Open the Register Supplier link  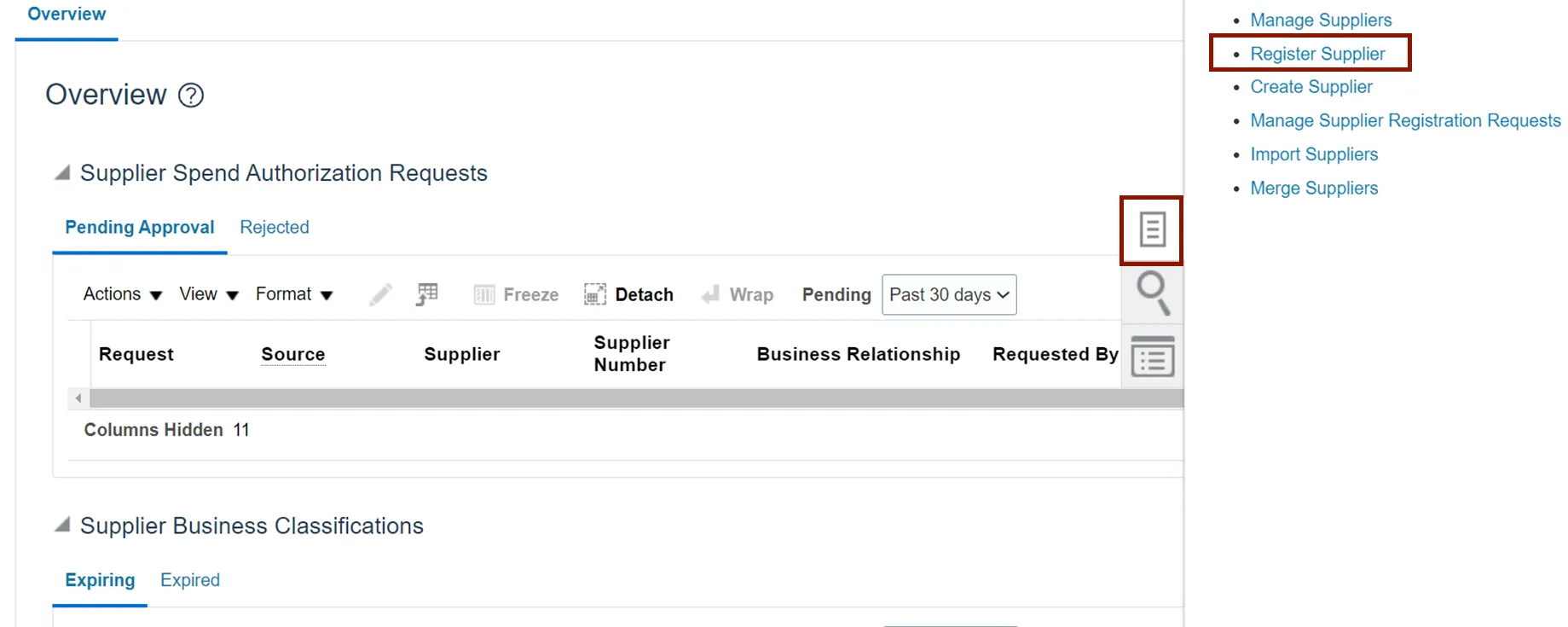coord(1317,54)
